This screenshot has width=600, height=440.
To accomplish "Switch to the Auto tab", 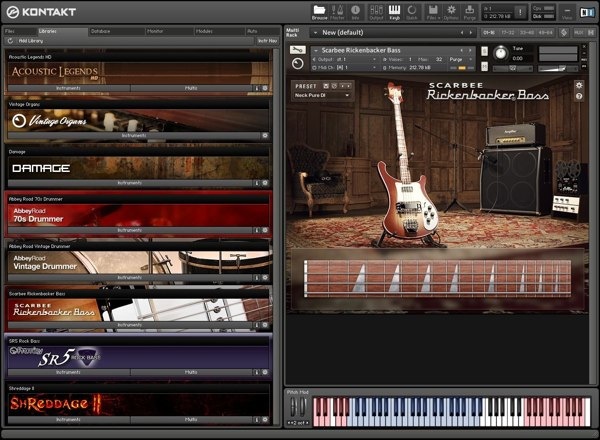I will (x=262, y=31).
